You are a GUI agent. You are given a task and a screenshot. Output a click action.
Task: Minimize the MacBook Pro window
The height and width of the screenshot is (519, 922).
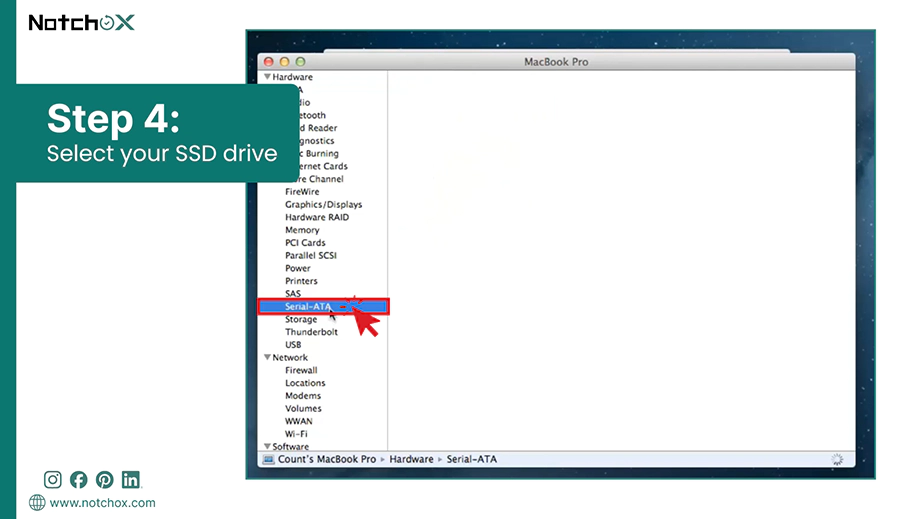coord(285,62)
